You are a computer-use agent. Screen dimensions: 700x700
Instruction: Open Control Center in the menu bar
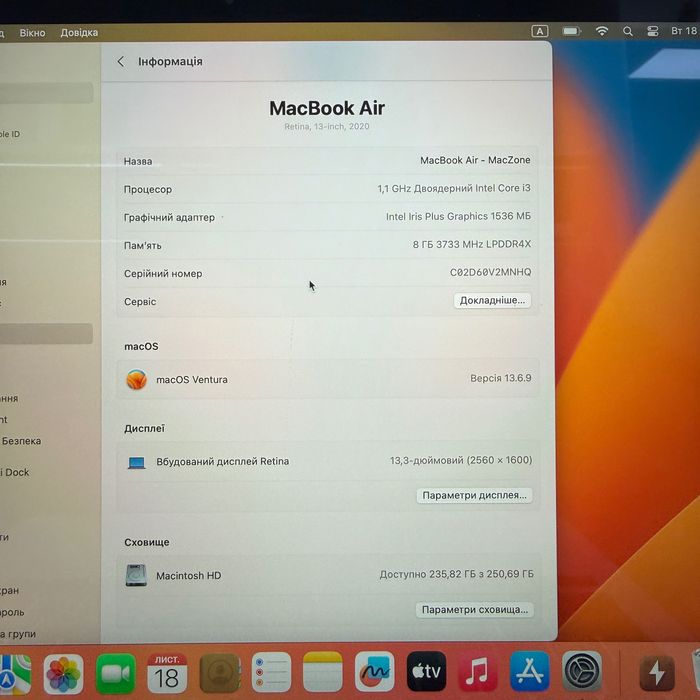click(x=653, y=31)
